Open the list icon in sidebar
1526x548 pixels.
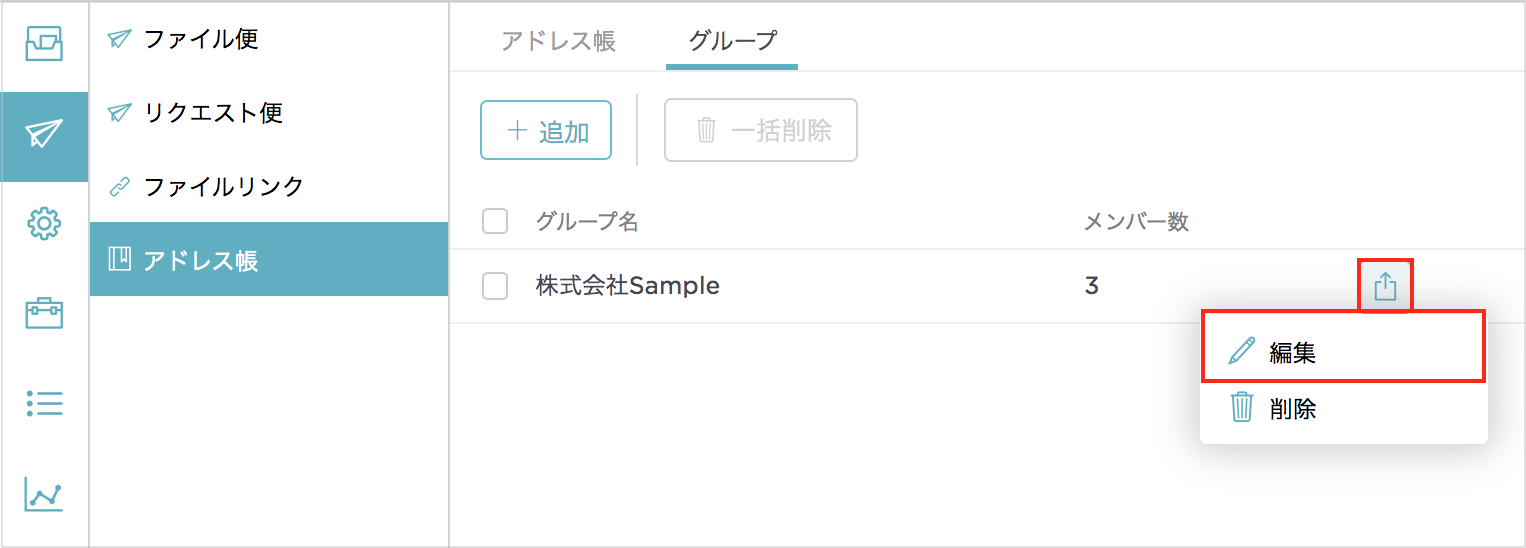(x=44, y=403)
